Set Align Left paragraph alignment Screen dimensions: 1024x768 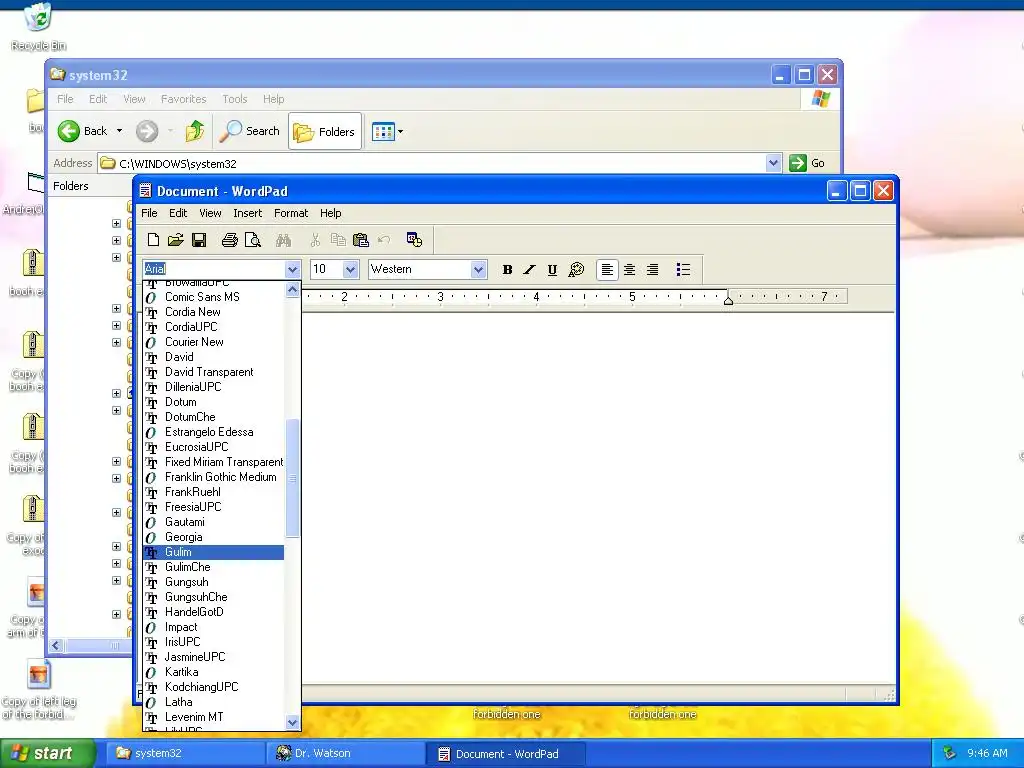coord(607,270)
